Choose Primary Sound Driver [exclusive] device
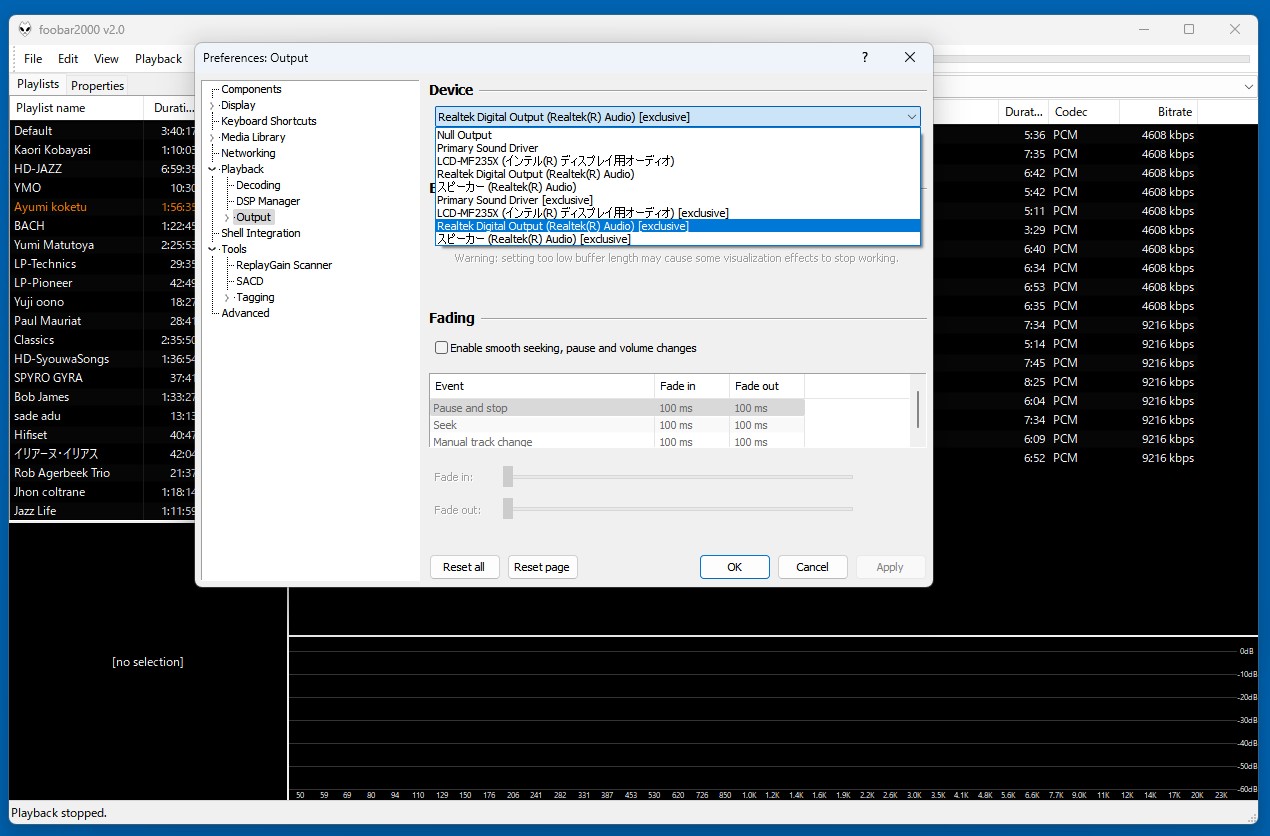Screen dimensions: 1270x836 point(678,200)
